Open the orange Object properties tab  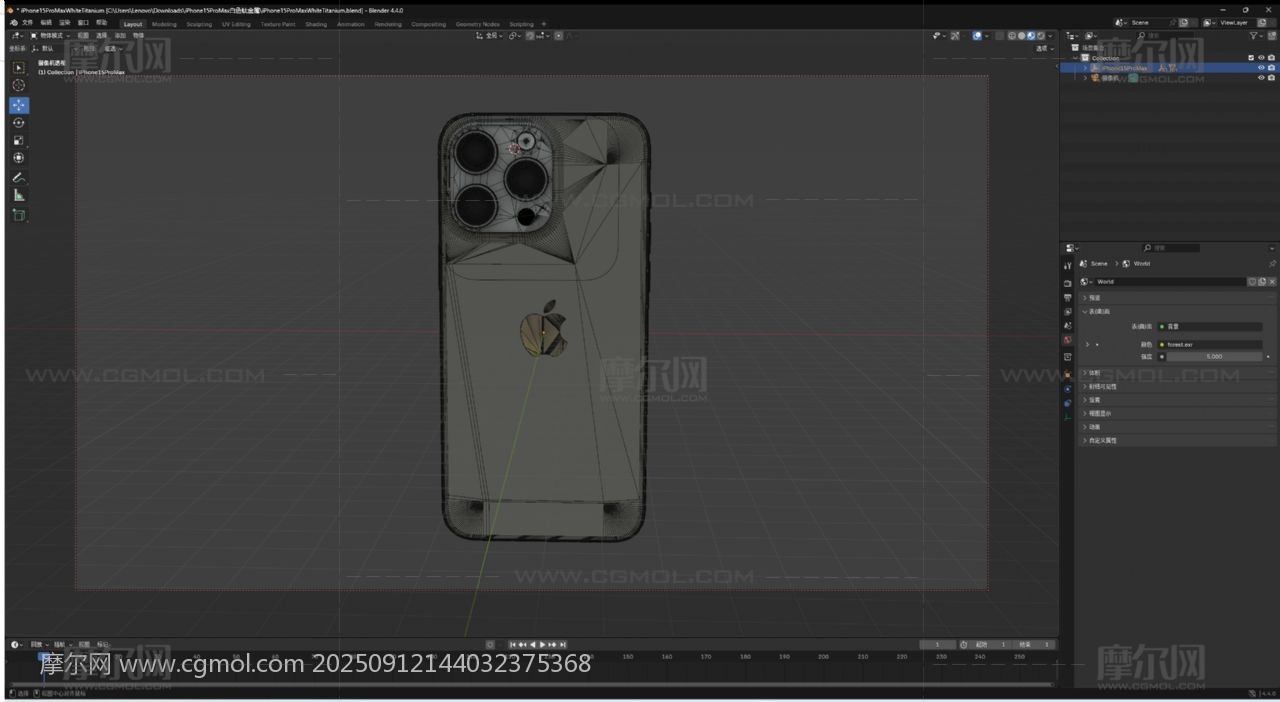(1067, 375)
